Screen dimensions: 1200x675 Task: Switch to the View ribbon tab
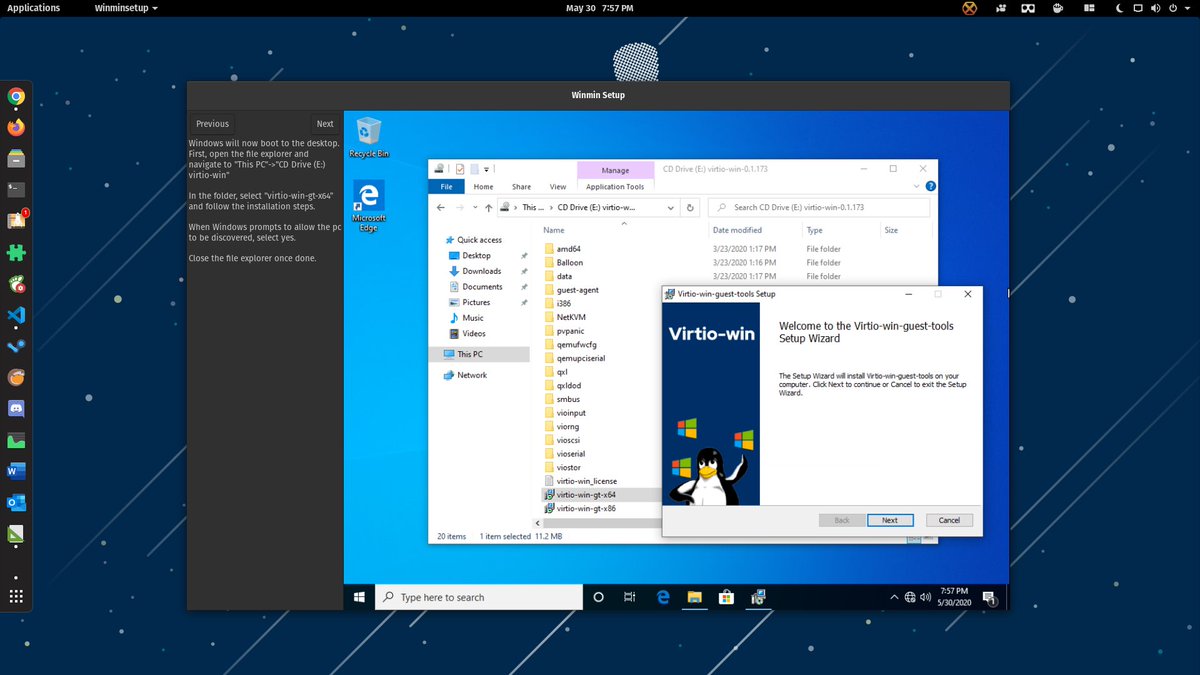[x=558, y=186]
